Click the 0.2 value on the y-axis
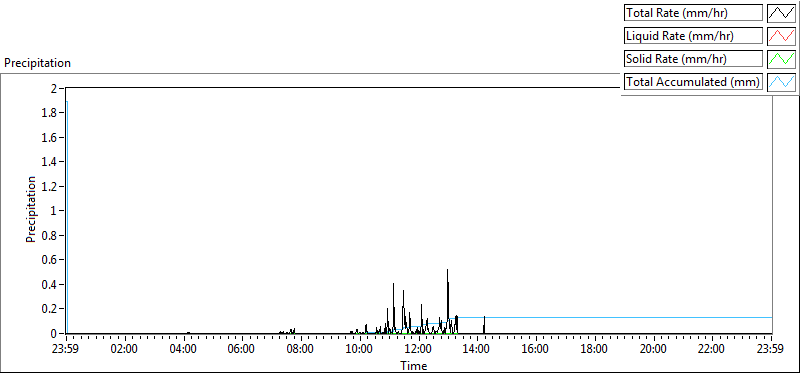Screen dimensions: 800x373 [x=50, y=309]
